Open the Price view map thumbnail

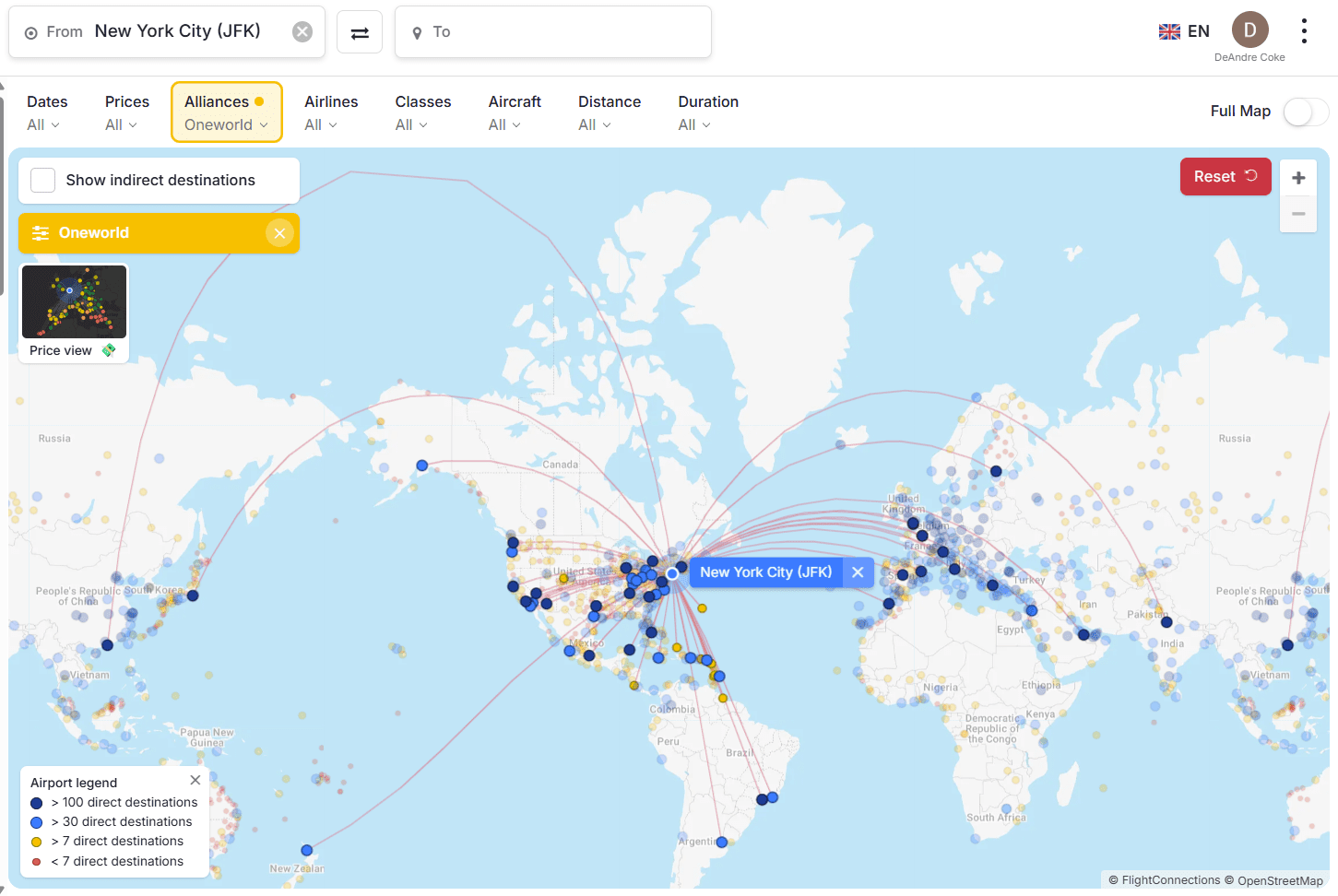73,301
